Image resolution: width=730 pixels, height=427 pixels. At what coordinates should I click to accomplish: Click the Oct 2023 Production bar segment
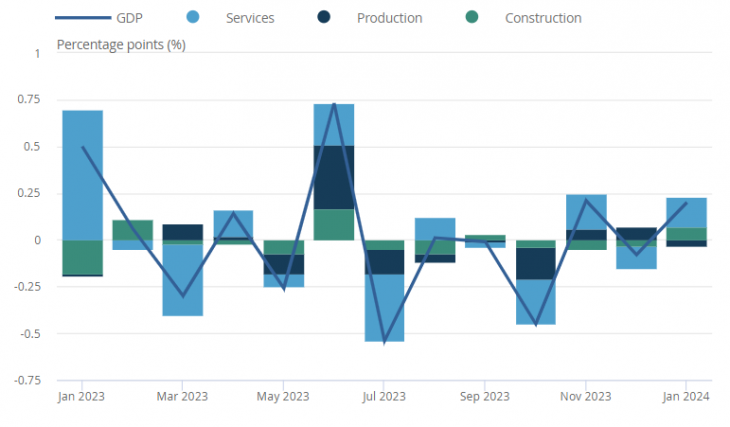point(536,264)
